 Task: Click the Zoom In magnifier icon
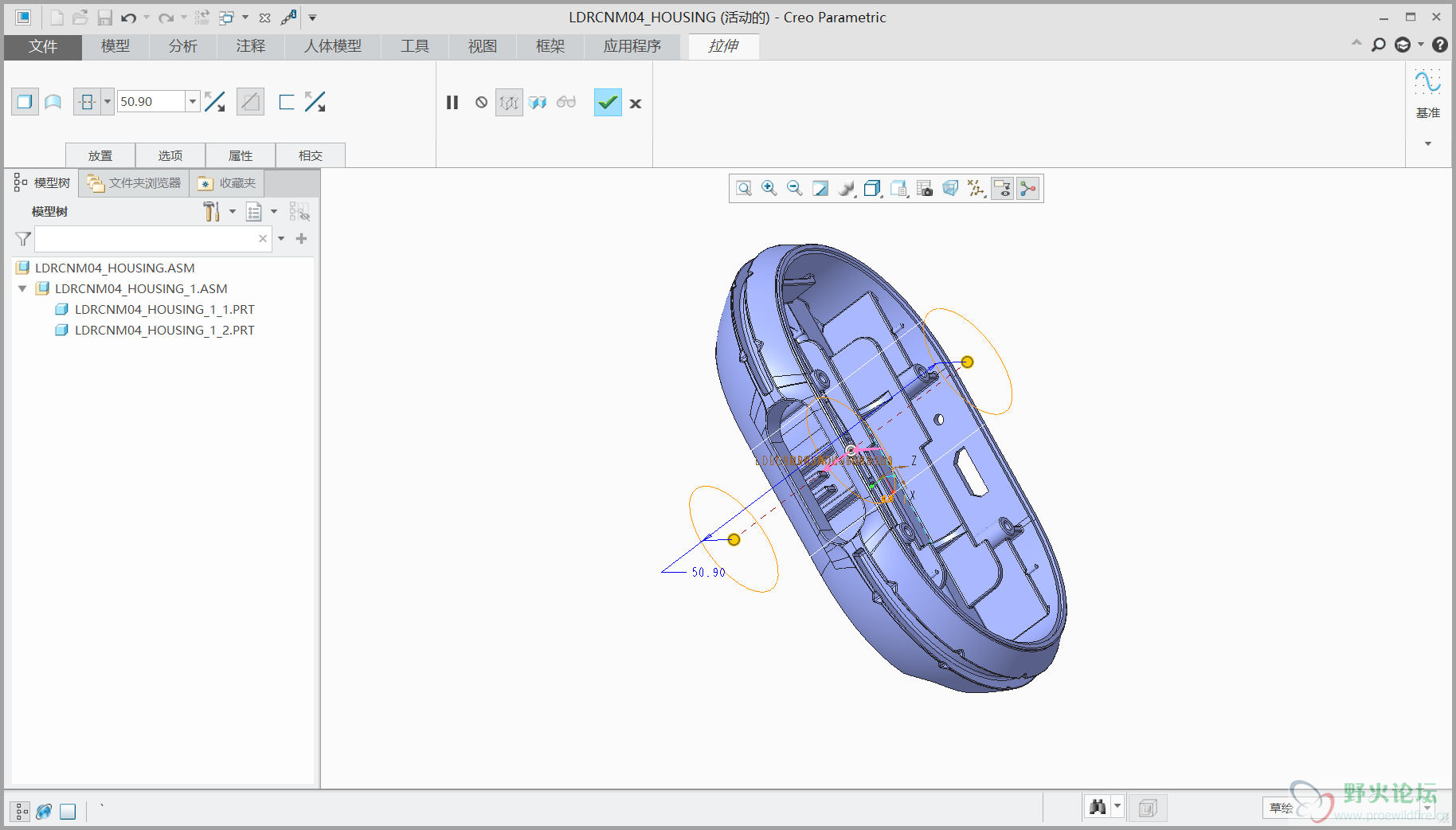click(x=769, y=189)
